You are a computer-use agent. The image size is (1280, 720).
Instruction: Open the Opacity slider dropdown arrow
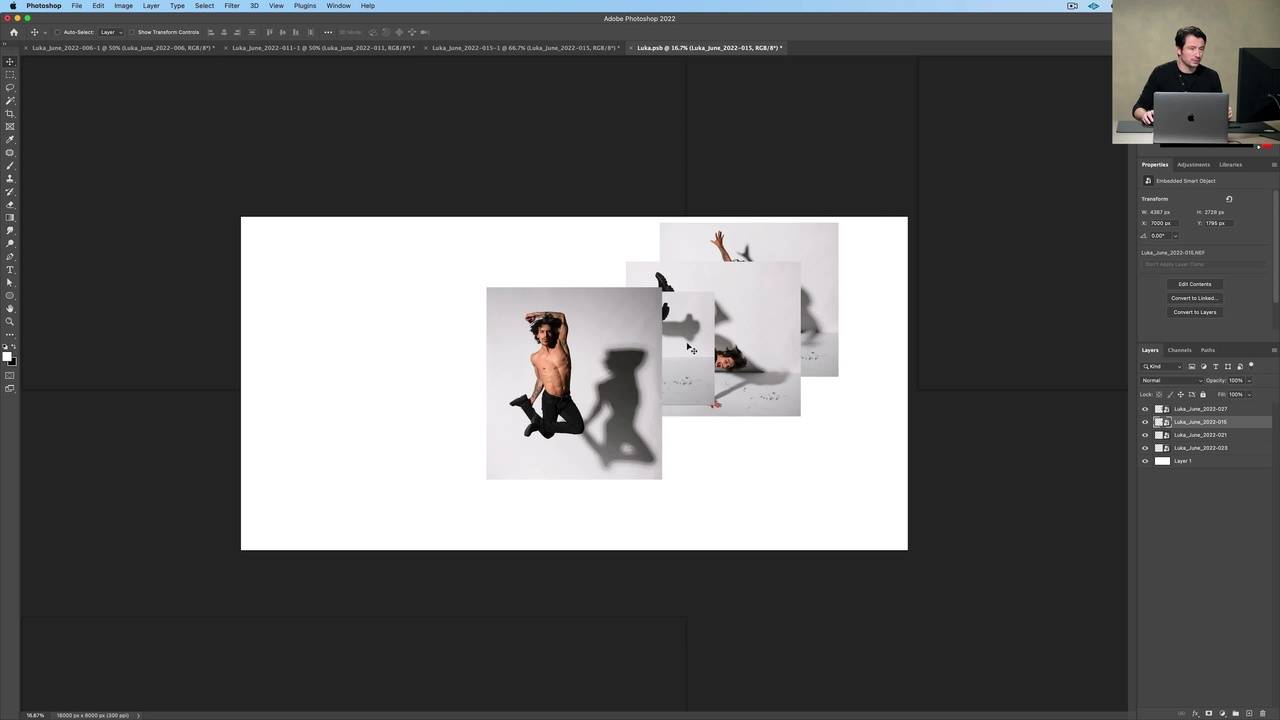(x=1249, y=380)
